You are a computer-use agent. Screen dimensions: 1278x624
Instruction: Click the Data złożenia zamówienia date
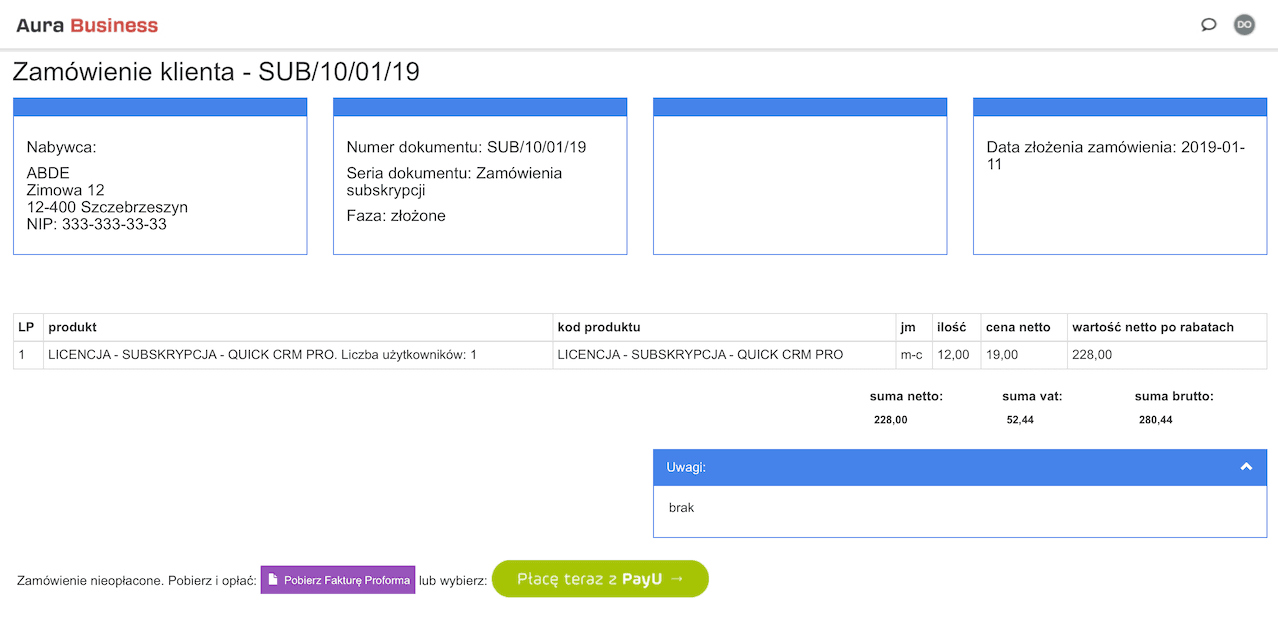click(1116, 155)
